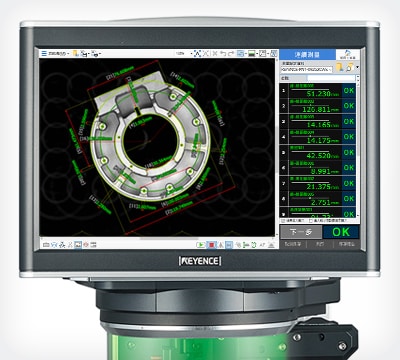Click the redo arrow icon
400x360 pixels.
tap(231, 53)
